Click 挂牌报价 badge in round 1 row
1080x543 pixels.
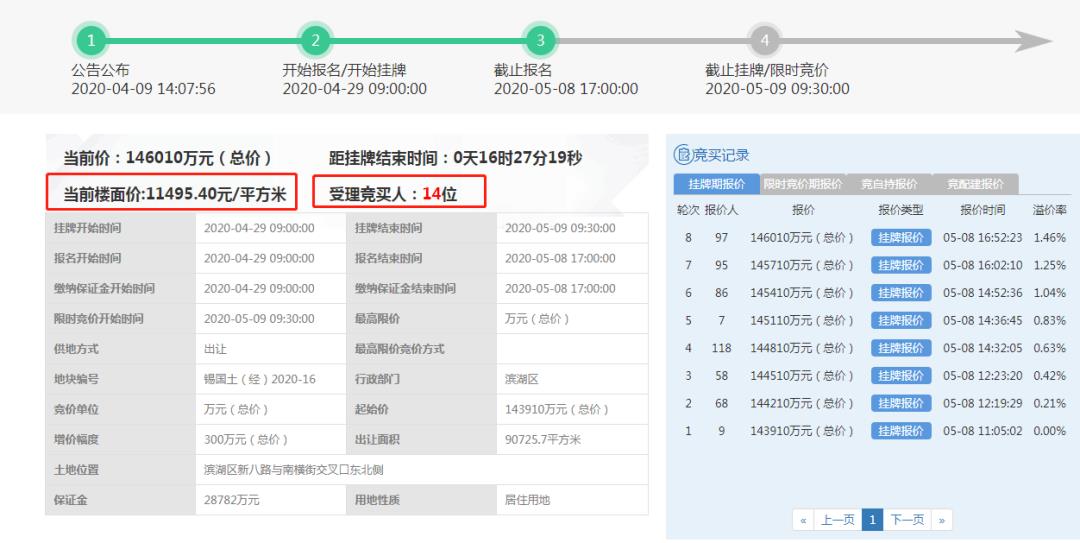(x=901, y=431)
